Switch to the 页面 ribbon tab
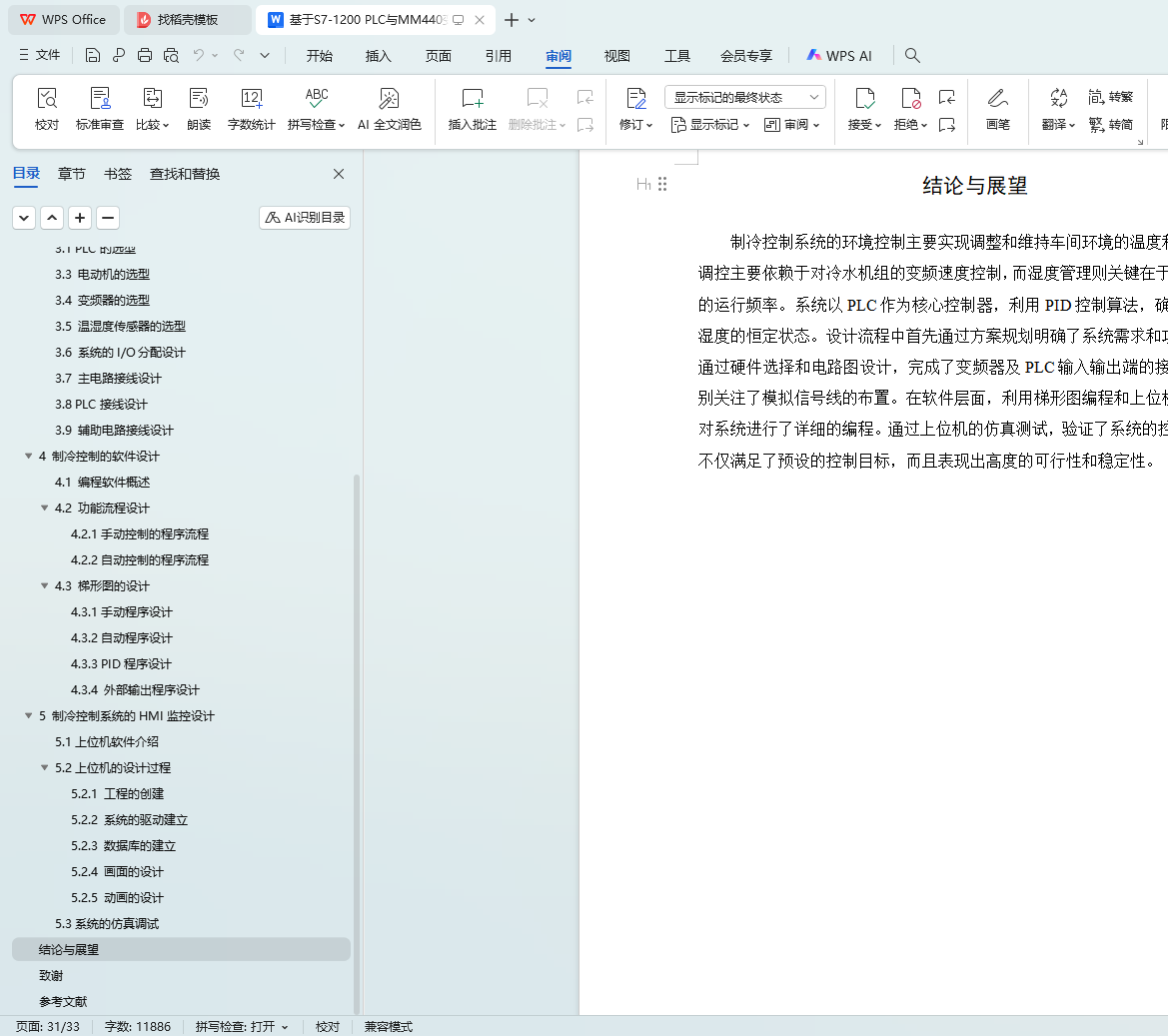 pos(438,56)
